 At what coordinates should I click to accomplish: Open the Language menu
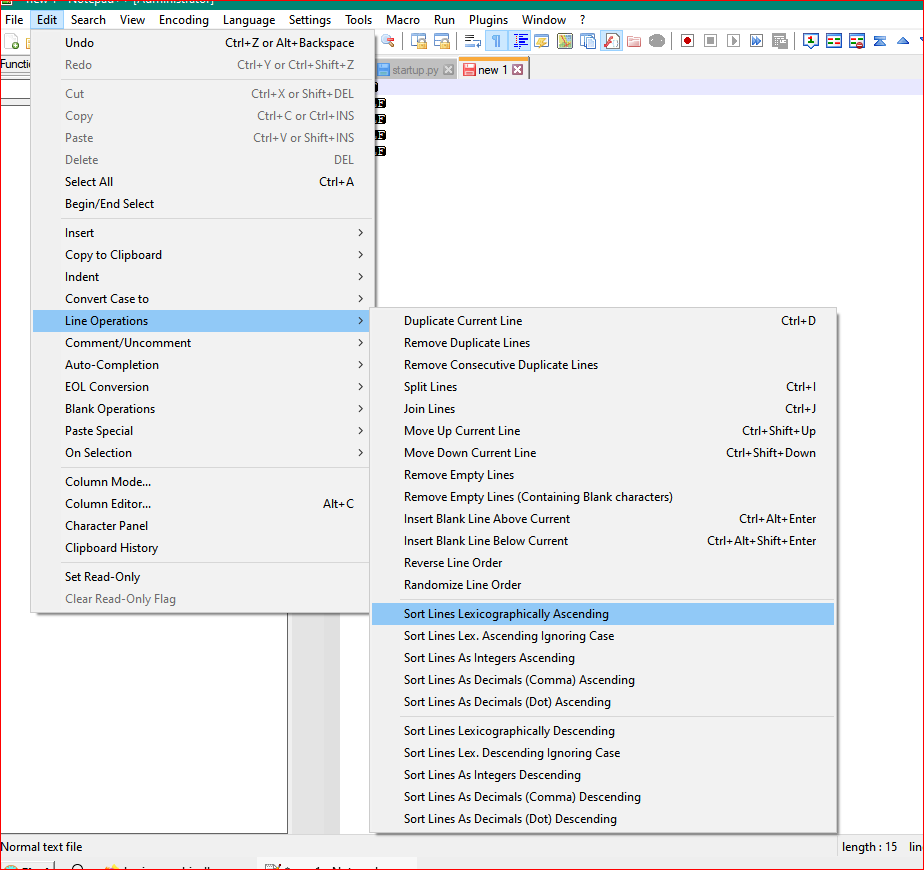pos(249,19)
